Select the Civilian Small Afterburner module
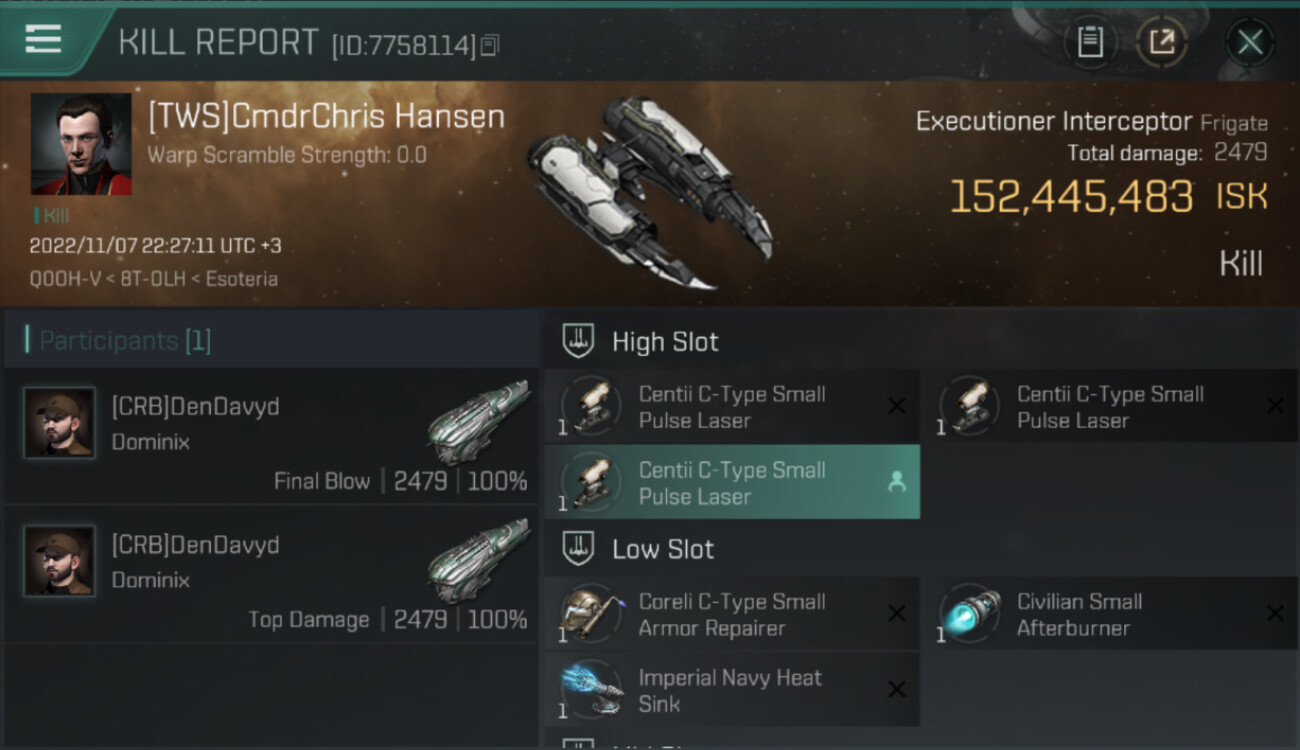Screen dimensions: 1300x750 pyautogui.click(x=1080, y=615)
